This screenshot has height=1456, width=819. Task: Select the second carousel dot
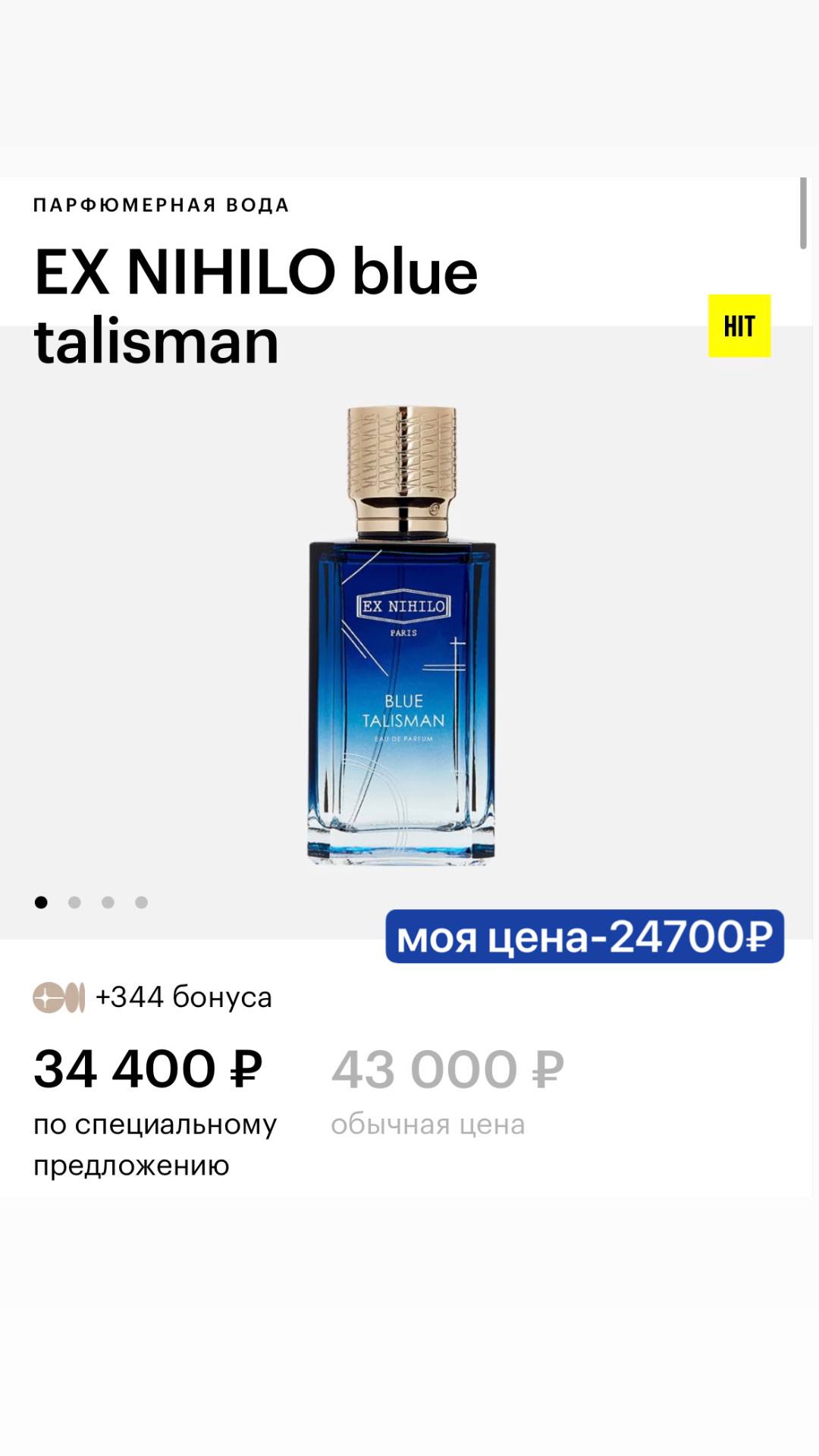point(74,902)
